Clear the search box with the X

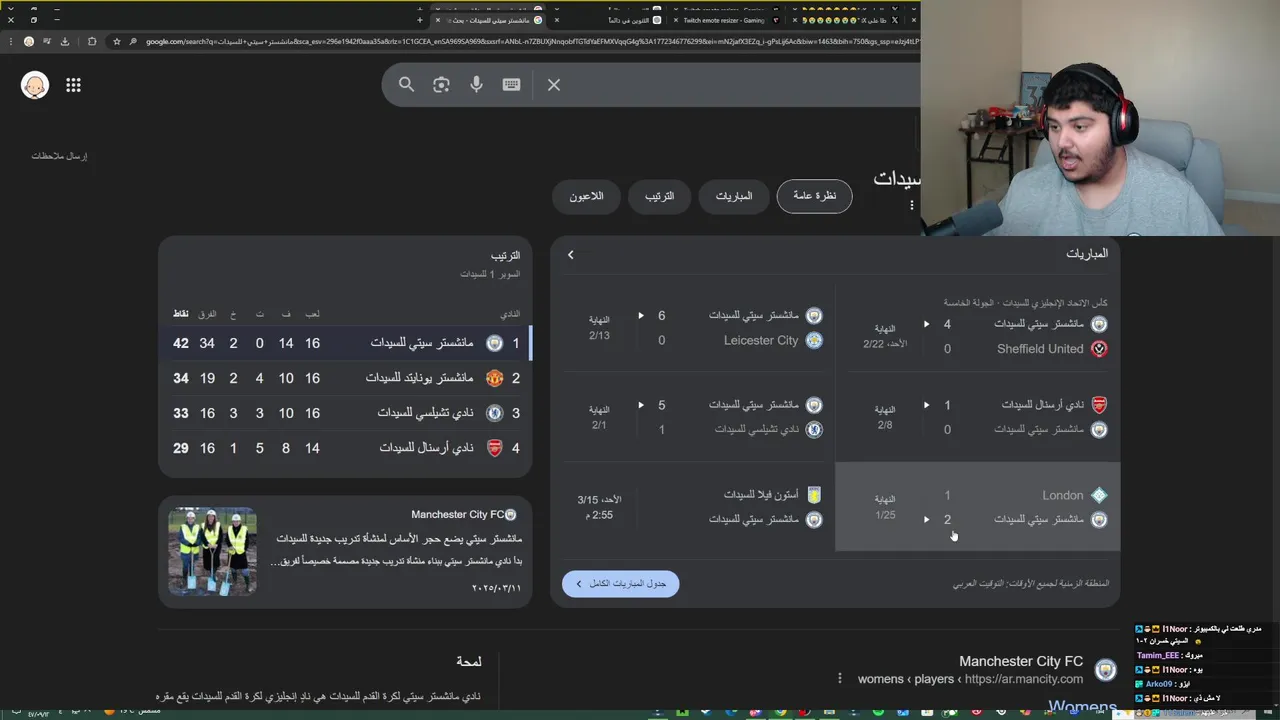click(x=554, y=85)
